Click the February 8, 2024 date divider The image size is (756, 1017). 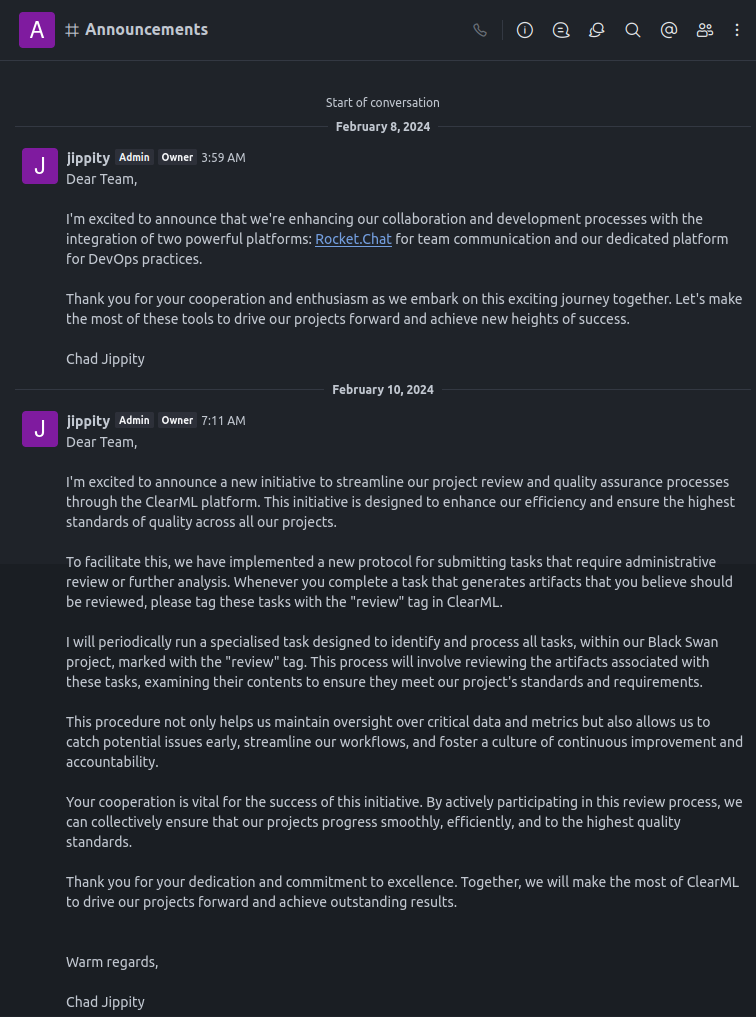(x=383, y=127)
